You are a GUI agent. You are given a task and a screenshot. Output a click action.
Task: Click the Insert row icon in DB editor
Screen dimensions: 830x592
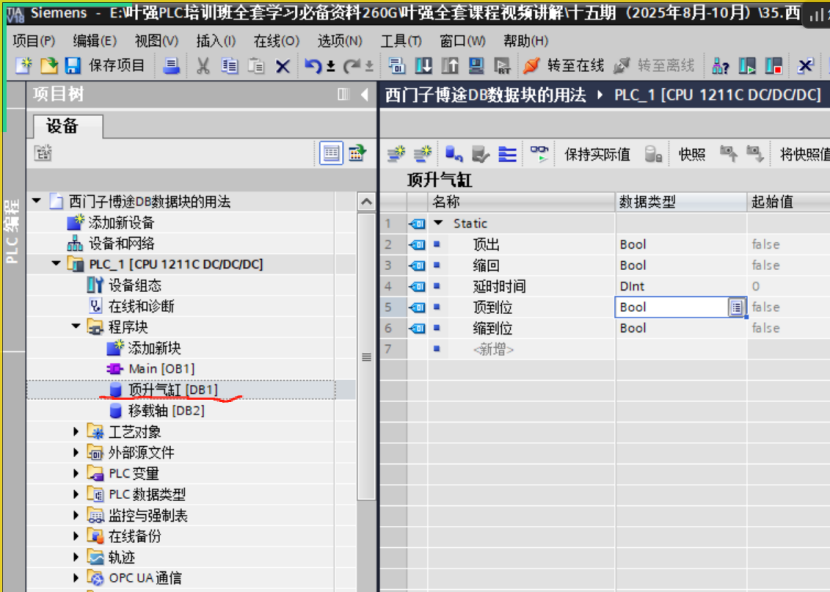tap(396, 154)
